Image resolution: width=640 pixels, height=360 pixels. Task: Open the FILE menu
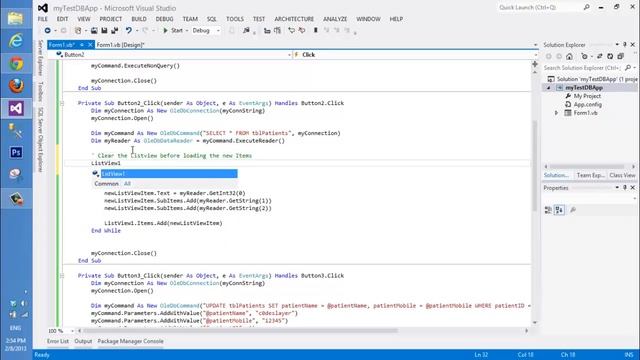pyautogui.click(x=42, y=19)
